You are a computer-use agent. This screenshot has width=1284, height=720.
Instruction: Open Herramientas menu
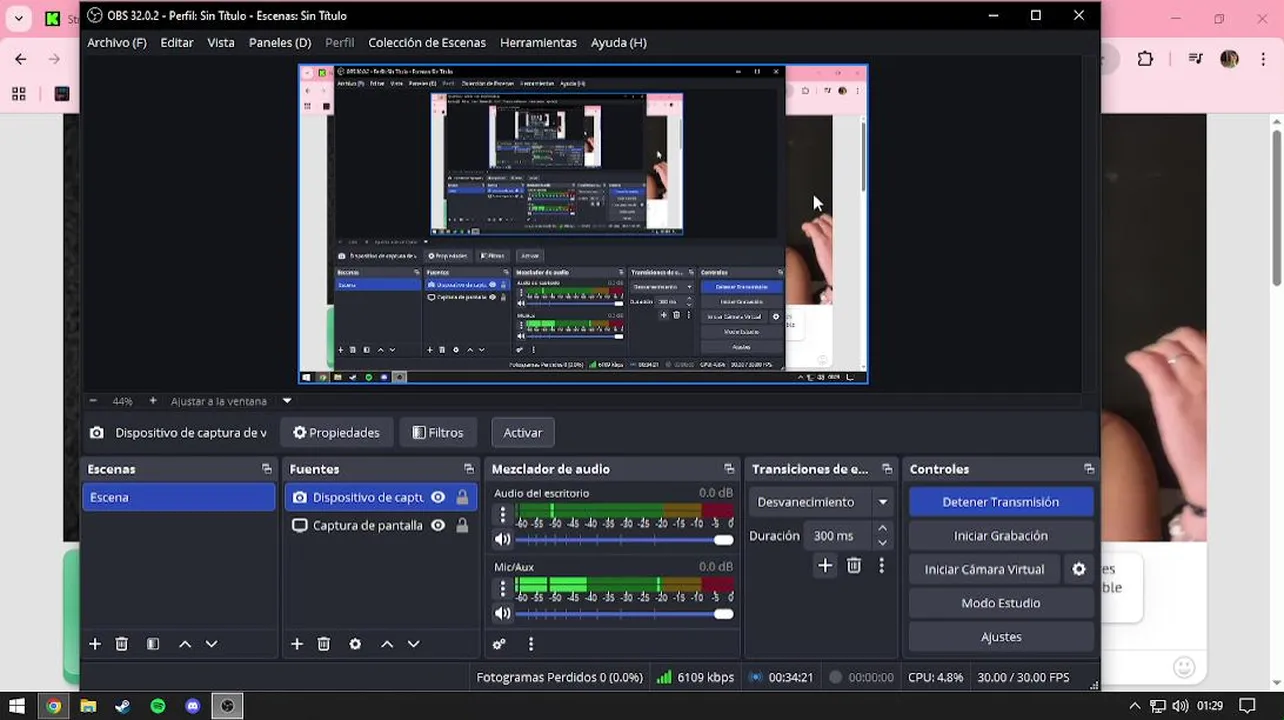(538, 42)
